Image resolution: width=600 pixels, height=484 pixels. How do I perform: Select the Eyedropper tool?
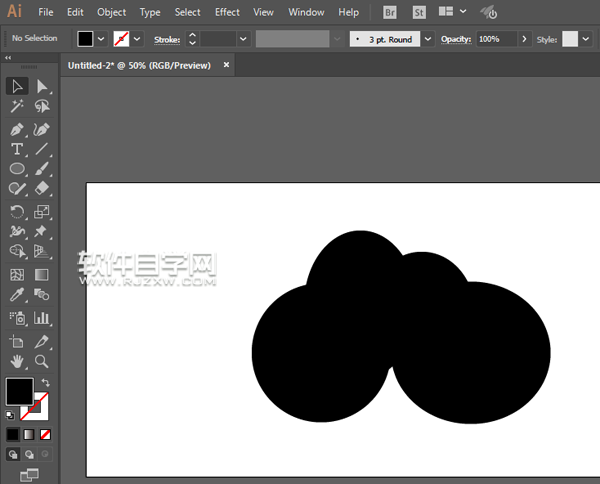[x=18, y=296]
